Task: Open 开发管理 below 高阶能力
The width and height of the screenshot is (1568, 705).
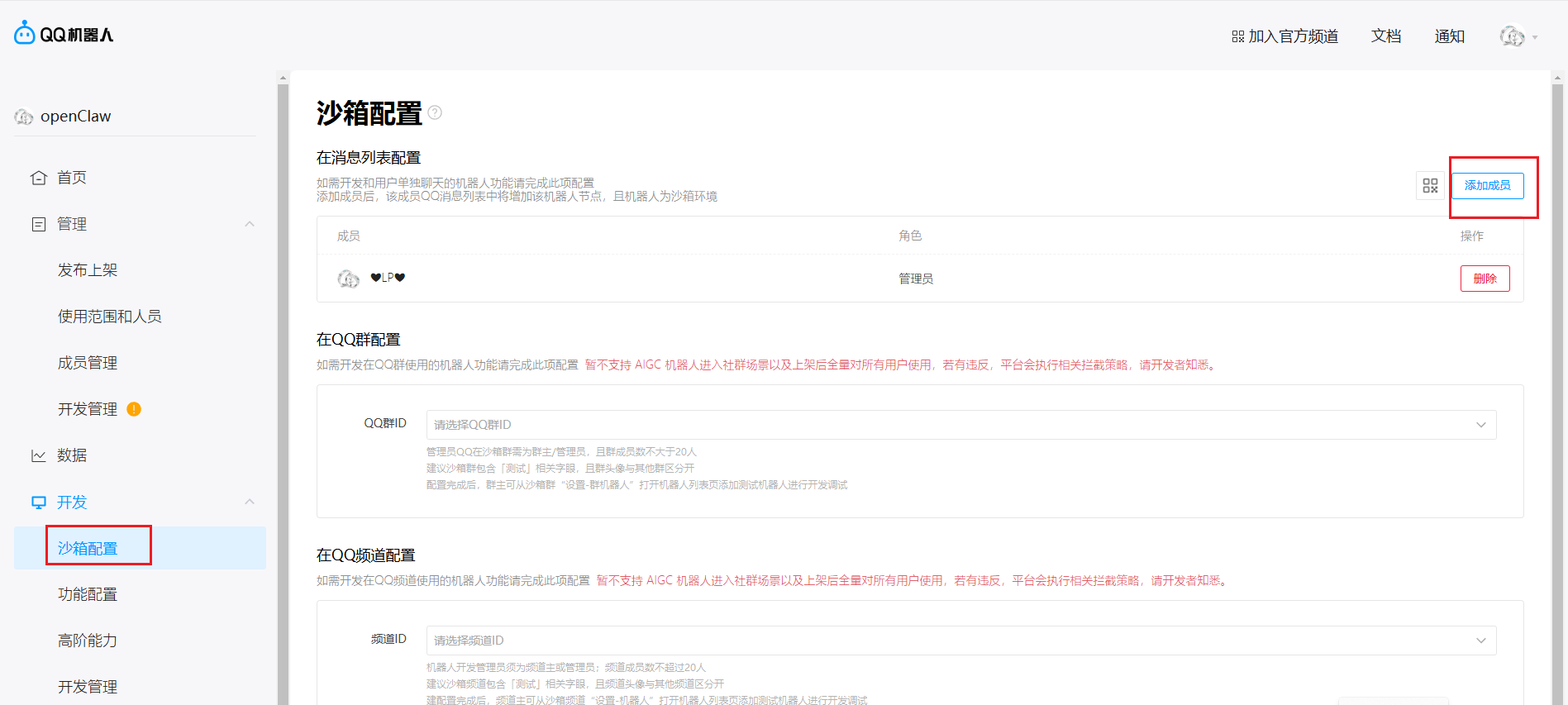Action: click(x=88, y=687)
